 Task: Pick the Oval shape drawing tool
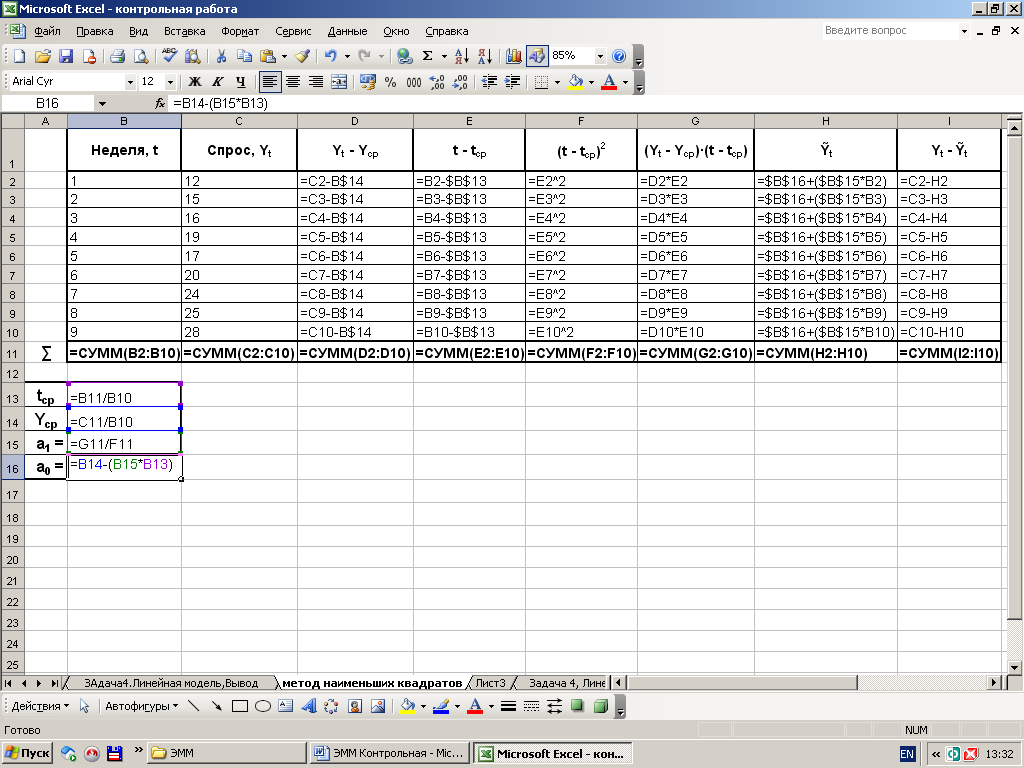[263, 706]
